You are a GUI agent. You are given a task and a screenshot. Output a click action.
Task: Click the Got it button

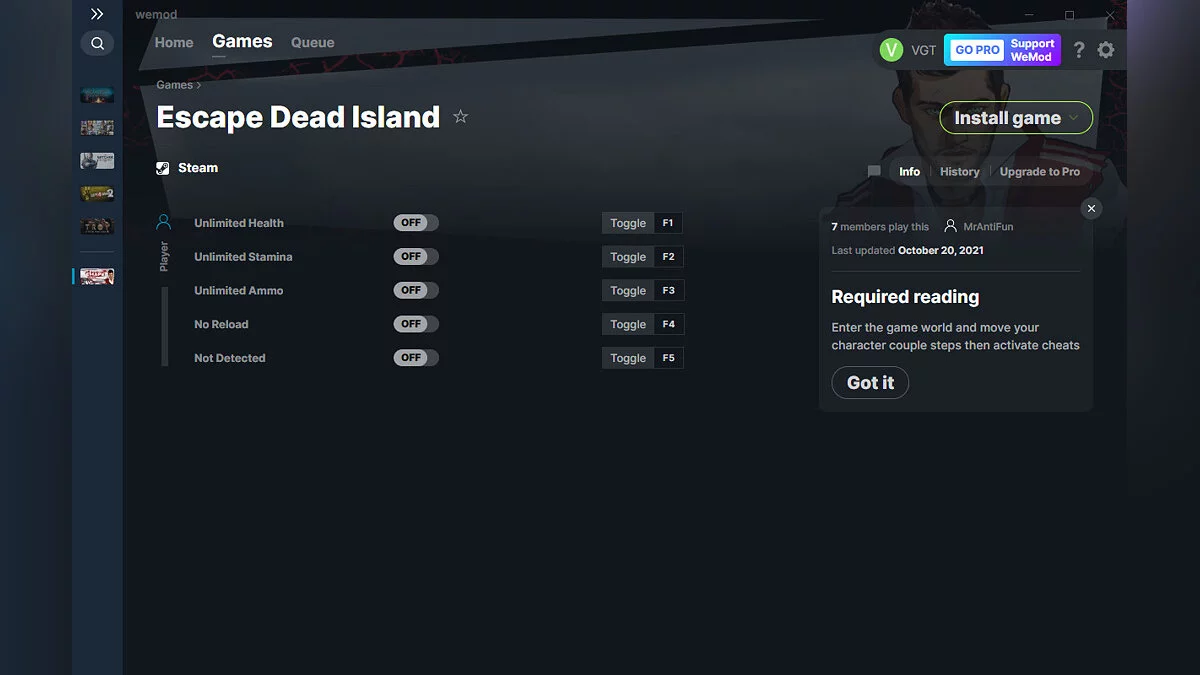coord(870,382)
